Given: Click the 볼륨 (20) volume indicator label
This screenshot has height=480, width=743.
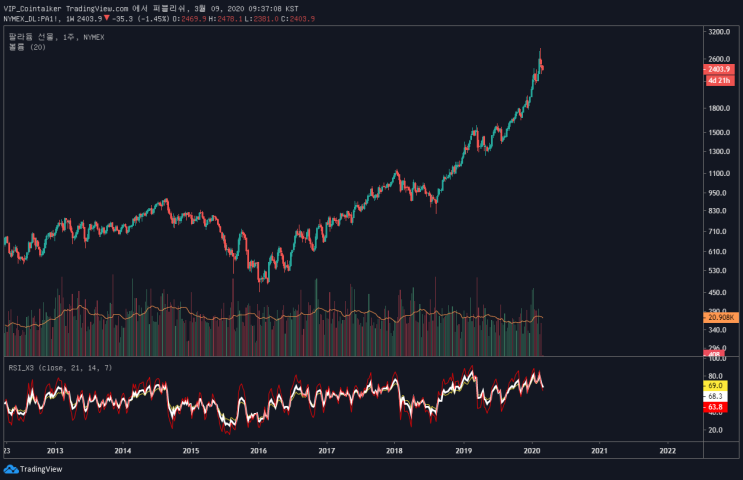Looking at the screenshot, I should point(27,47).
